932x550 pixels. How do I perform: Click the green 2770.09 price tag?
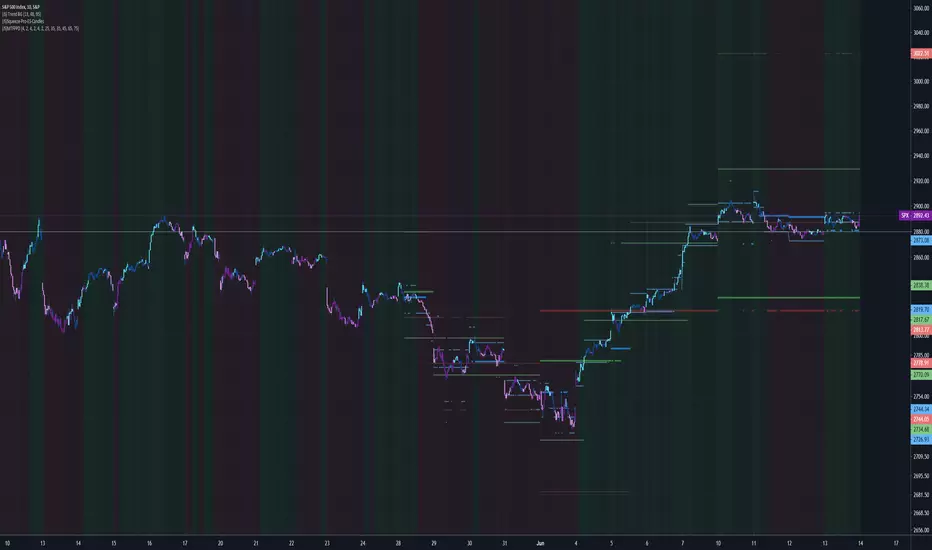[x=921, y=375]
